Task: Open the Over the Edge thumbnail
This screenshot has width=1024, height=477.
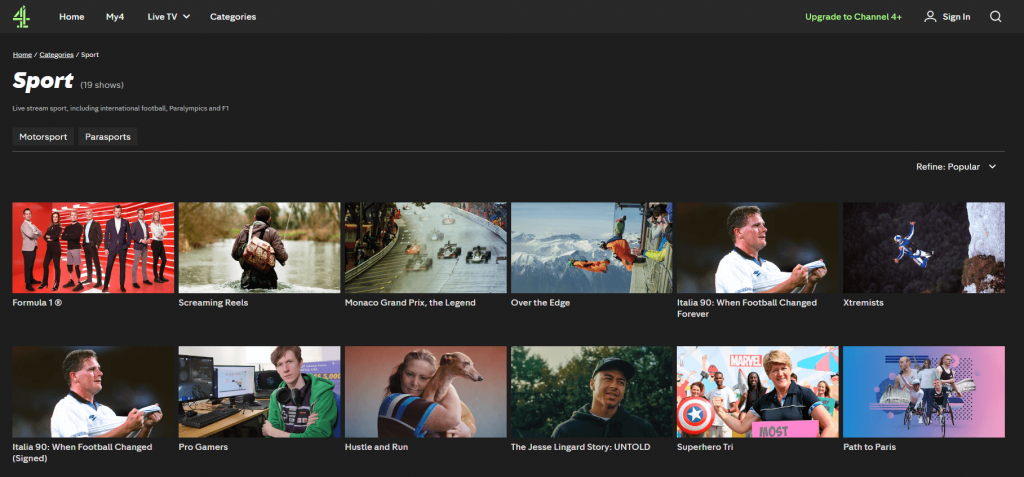Action: click(592, 248)
